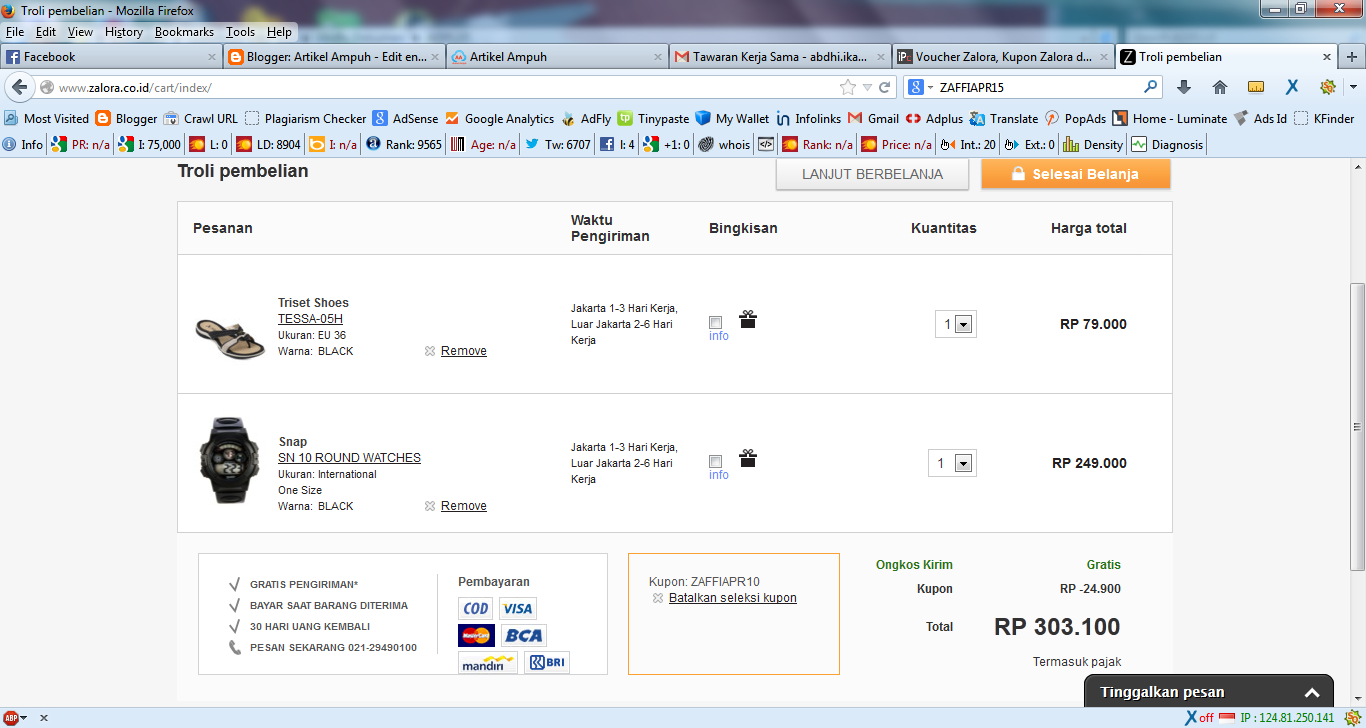Open the Gmail bookmark

[873, 118]
